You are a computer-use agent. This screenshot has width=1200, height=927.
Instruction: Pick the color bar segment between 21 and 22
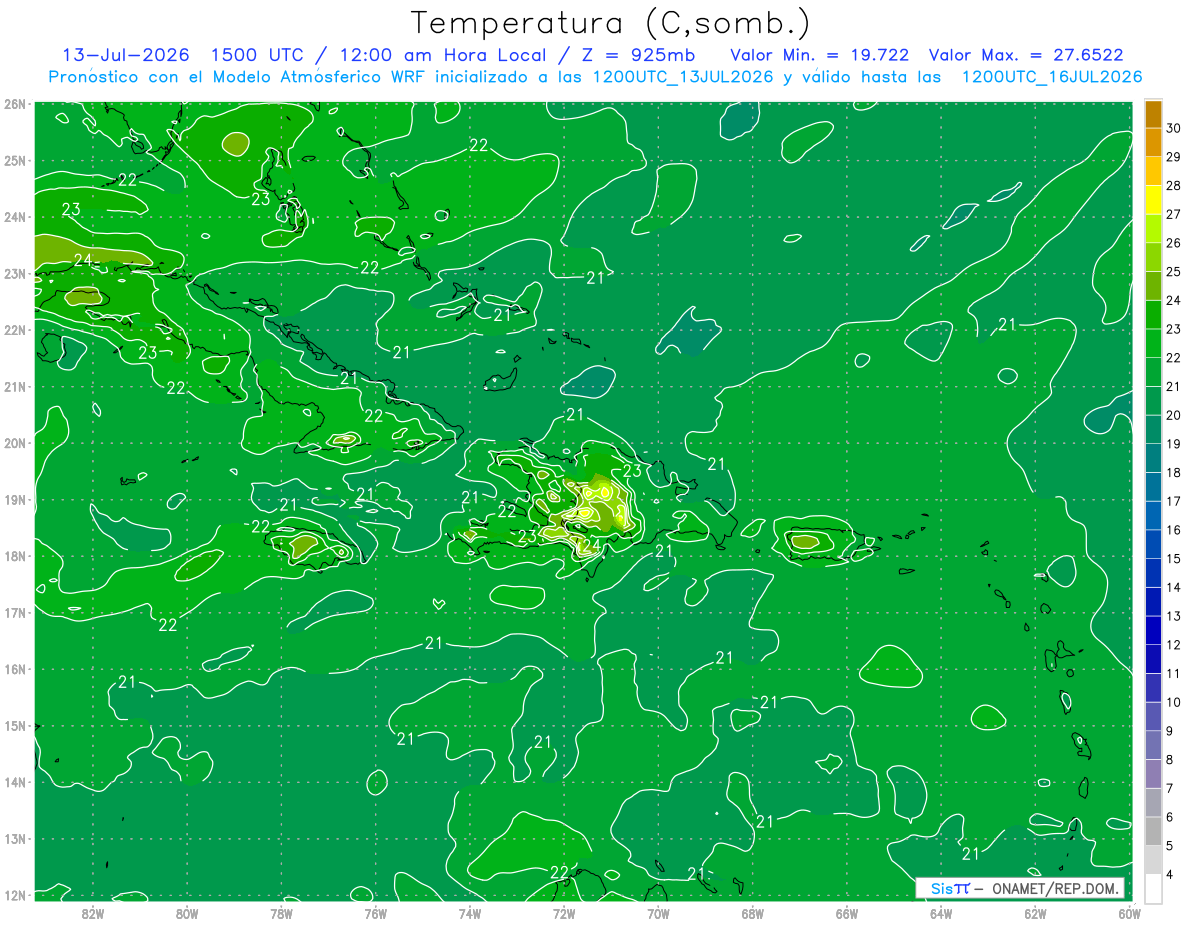1153,372
